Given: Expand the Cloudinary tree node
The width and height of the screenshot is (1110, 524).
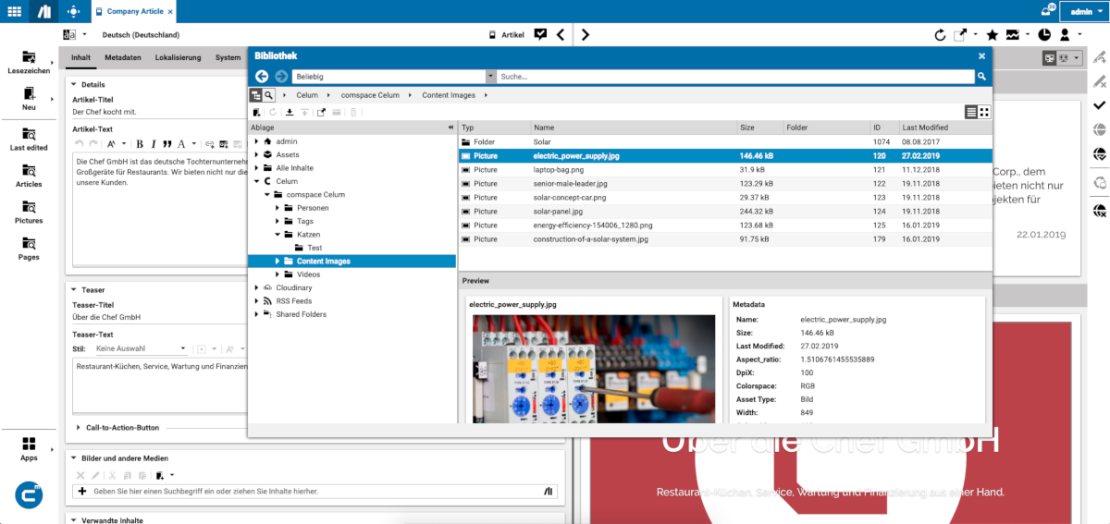Looking at the screenshot, I should tap(256, 287).
